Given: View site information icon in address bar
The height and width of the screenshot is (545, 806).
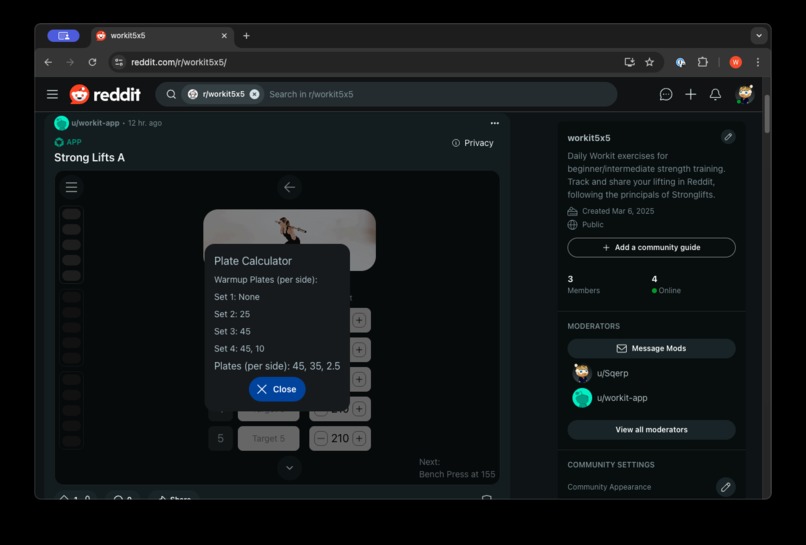Looking at the screenshot, I should click(x=119, y=62).
